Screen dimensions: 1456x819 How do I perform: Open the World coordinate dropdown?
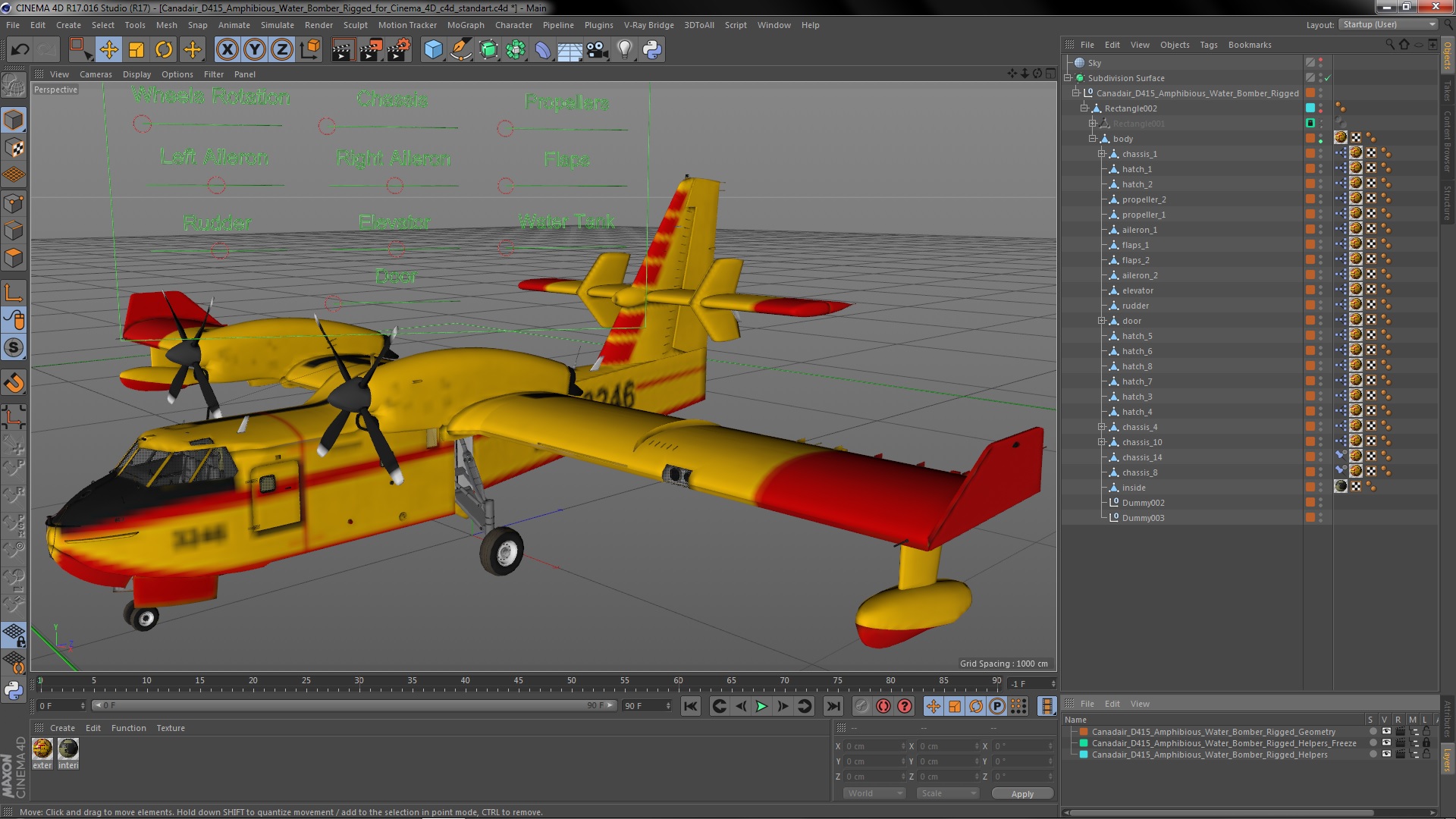(874, 794)
